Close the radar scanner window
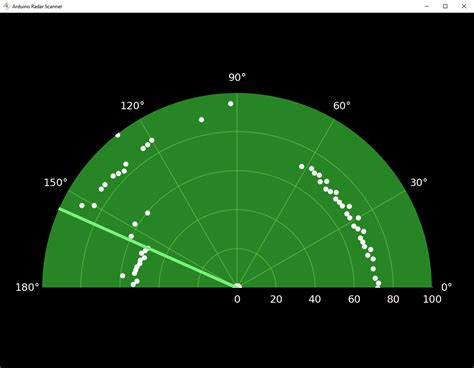The height and width of the screenshot is (368, 474). pos(464,6)
